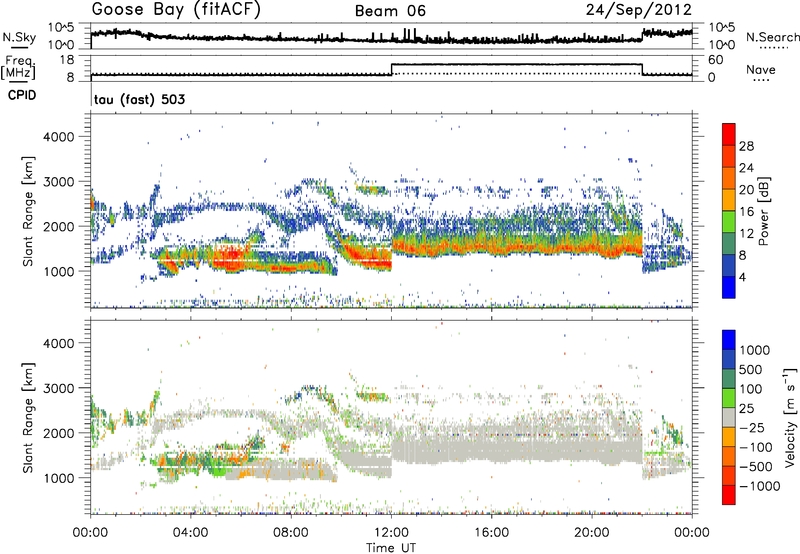Click the '4' power scale value

tap(742, 277)
